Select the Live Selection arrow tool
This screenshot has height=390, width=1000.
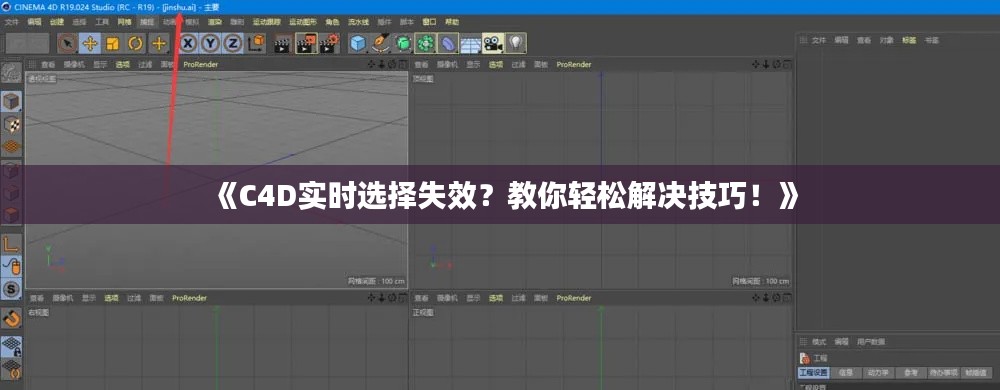click(x=67, y=43)
